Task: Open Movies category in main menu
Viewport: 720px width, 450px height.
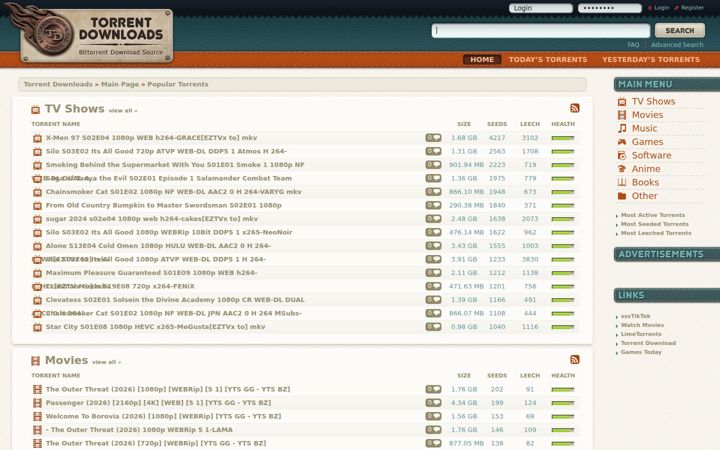Action: point(647,115)
